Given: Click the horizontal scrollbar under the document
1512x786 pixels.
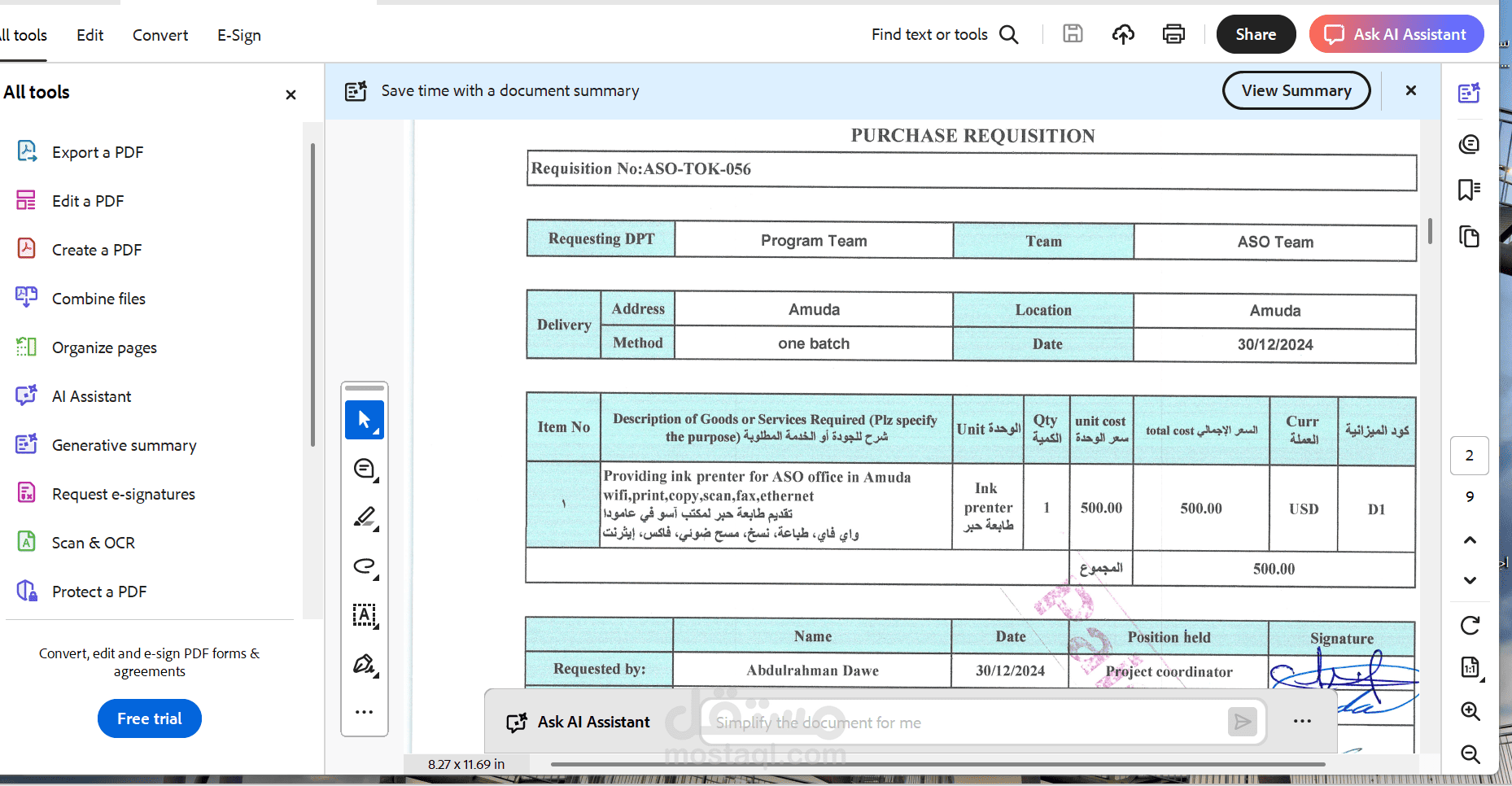Looking at the screenshot, I should [x=937, y=764].
